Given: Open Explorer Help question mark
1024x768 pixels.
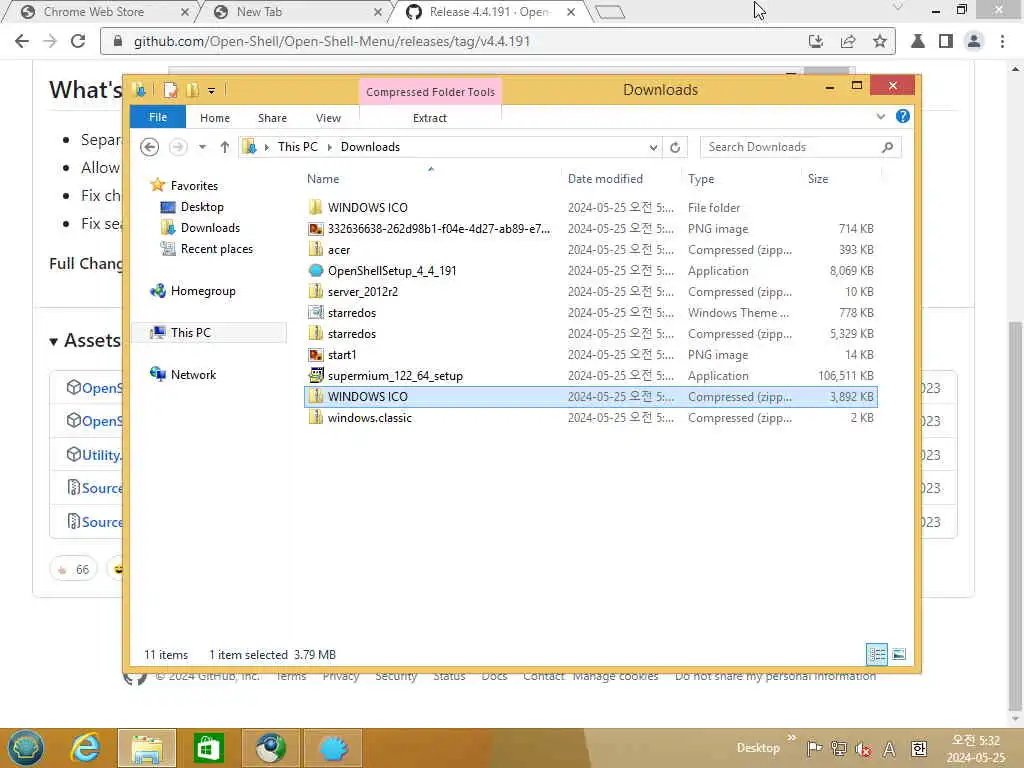Looking at the screenshot, I should tap(903, 116).
